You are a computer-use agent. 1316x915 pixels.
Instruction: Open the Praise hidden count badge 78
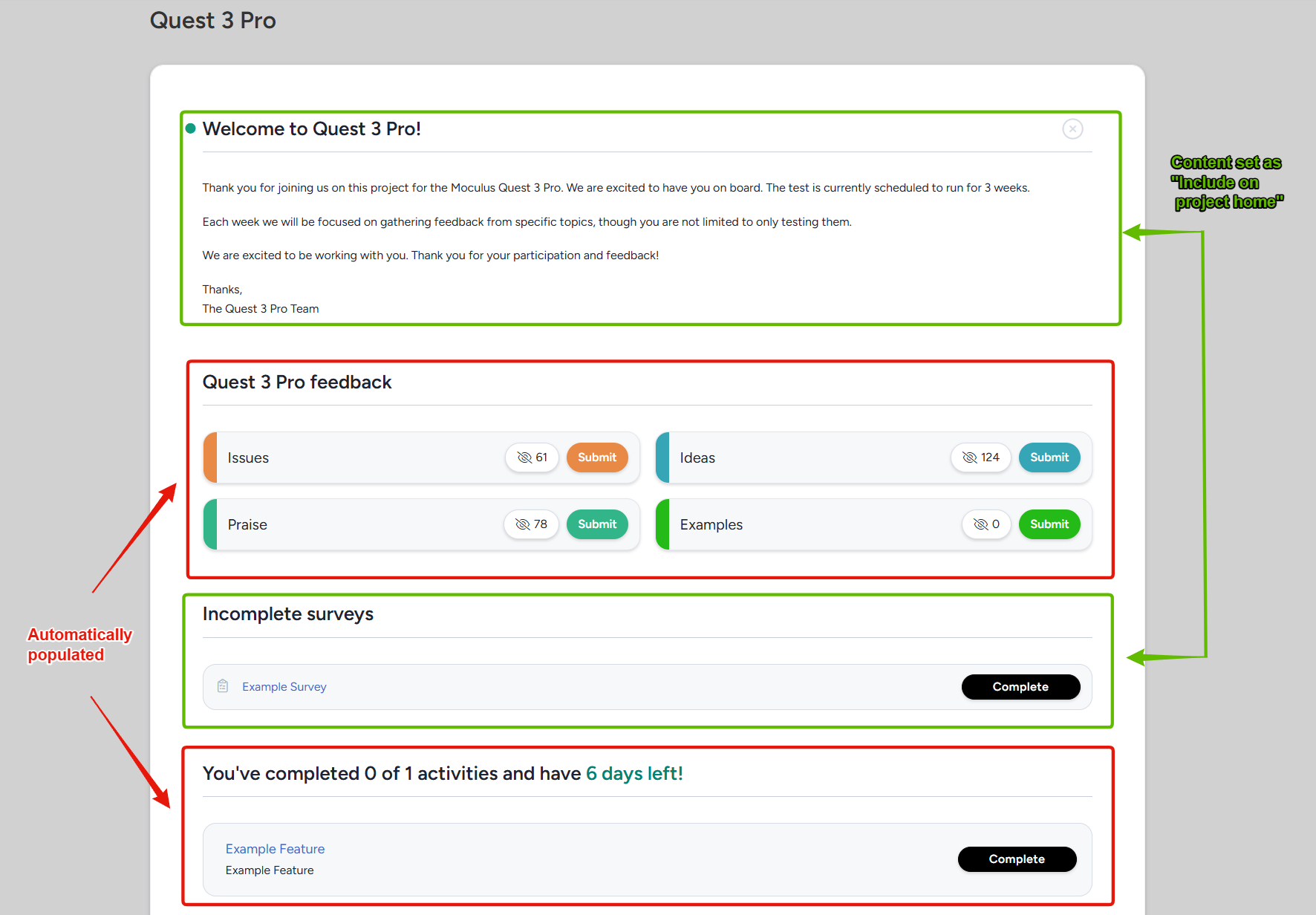pos(531,524)
